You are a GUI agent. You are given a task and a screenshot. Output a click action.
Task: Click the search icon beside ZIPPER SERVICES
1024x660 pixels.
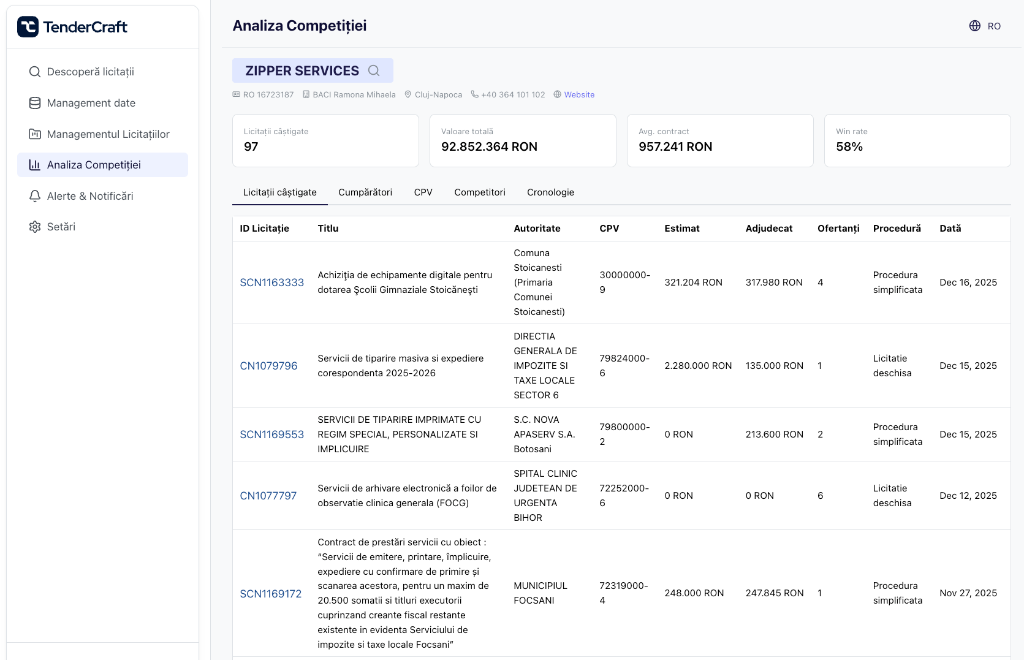point(374,71)
